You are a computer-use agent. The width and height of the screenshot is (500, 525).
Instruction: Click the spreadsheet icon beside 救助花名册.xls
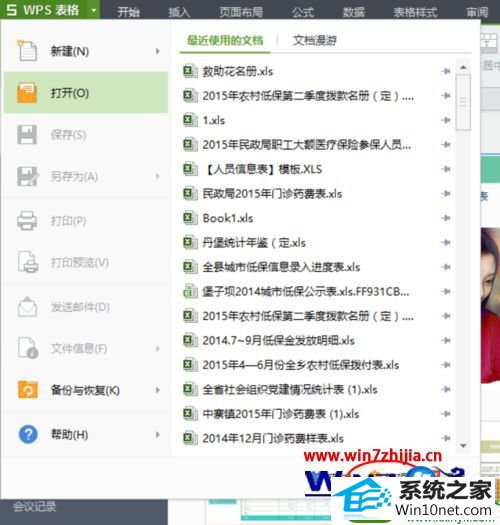[190, 71]
